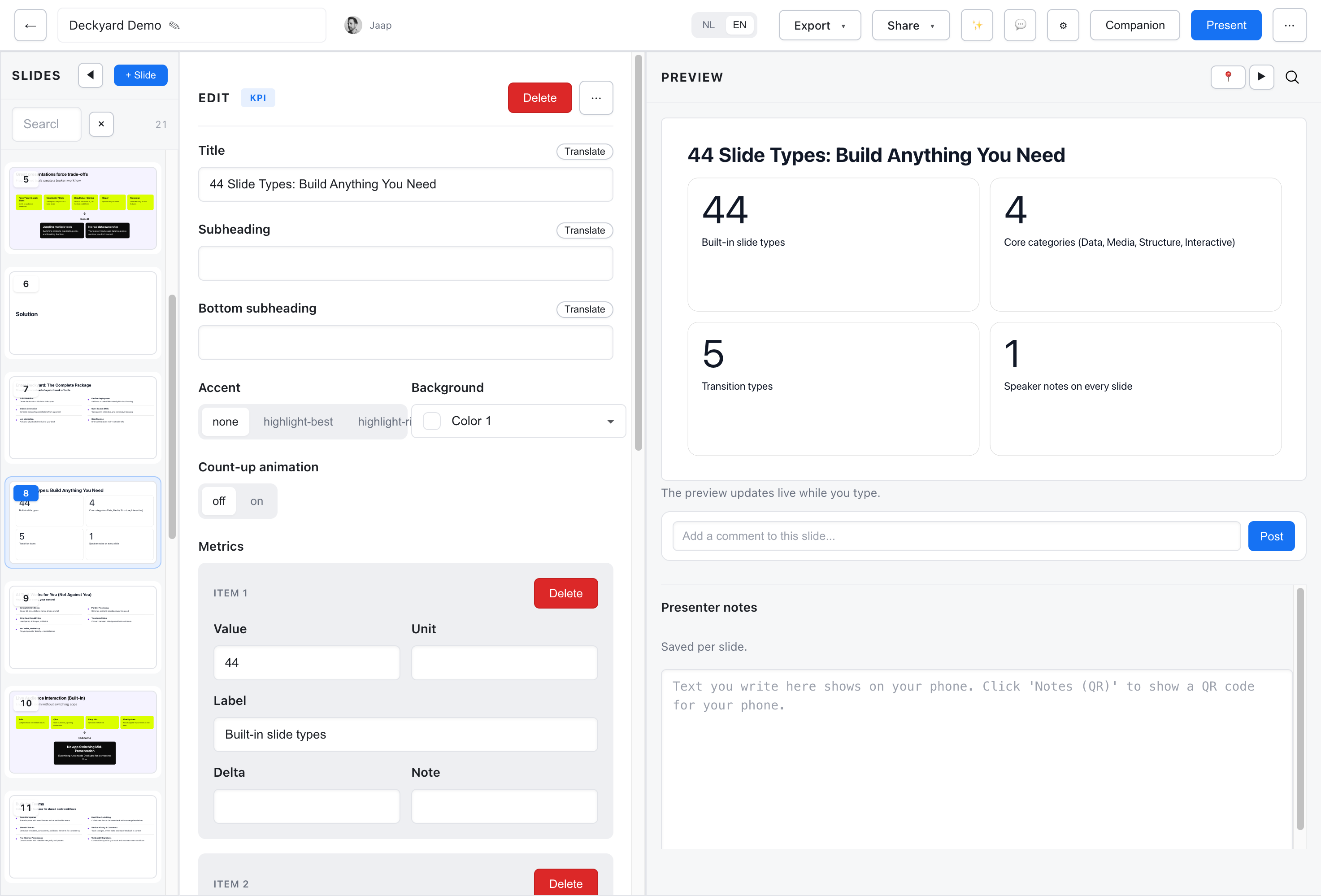Delete metric Item 1
1321x896 pixels.
(x=565, y=593)
